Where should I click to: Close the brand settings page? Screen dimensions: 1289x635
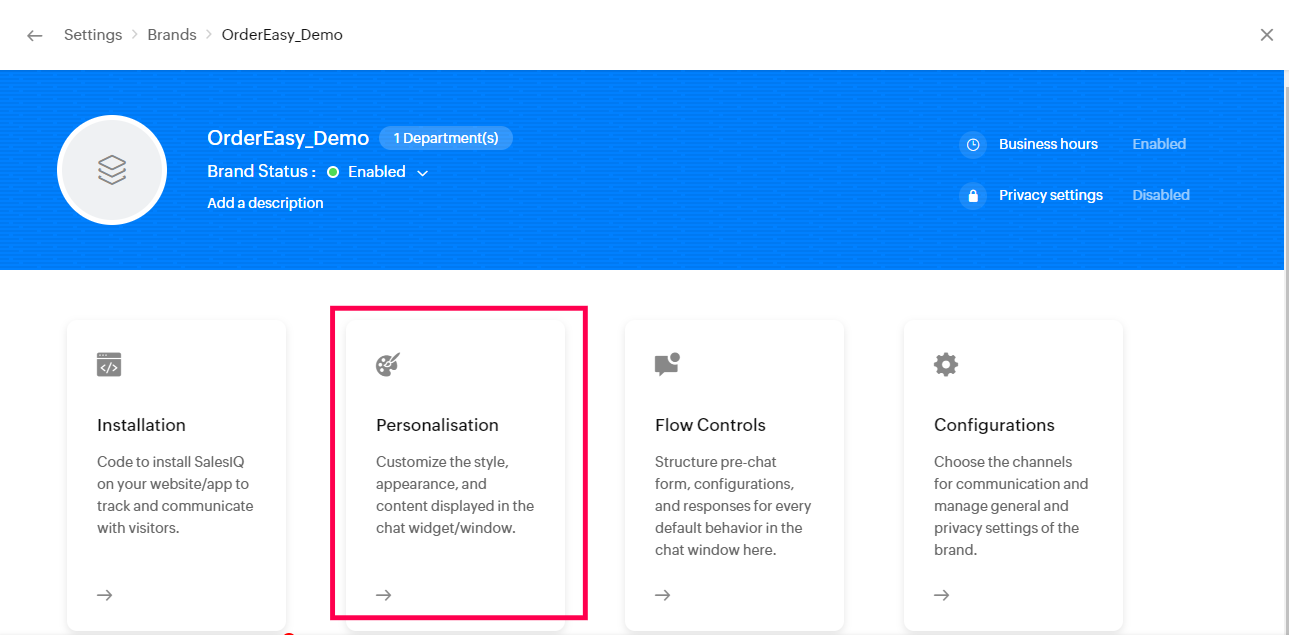pos(1267,35)
